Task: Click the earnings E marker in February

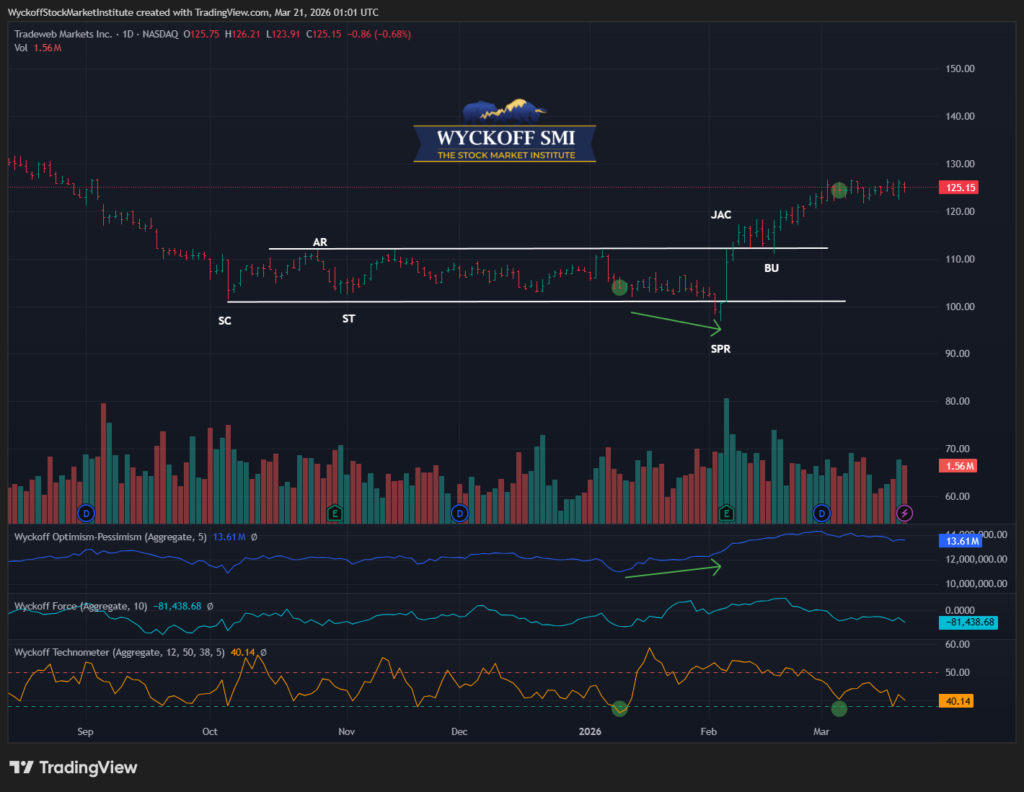Action: click(x=727, y=513)
